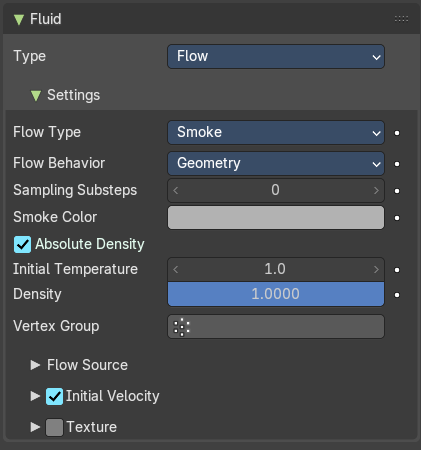Click the Sampling Substeps keyframe dot
The width and height of the screenshot is (421, 450).
(x=397, y=191)
